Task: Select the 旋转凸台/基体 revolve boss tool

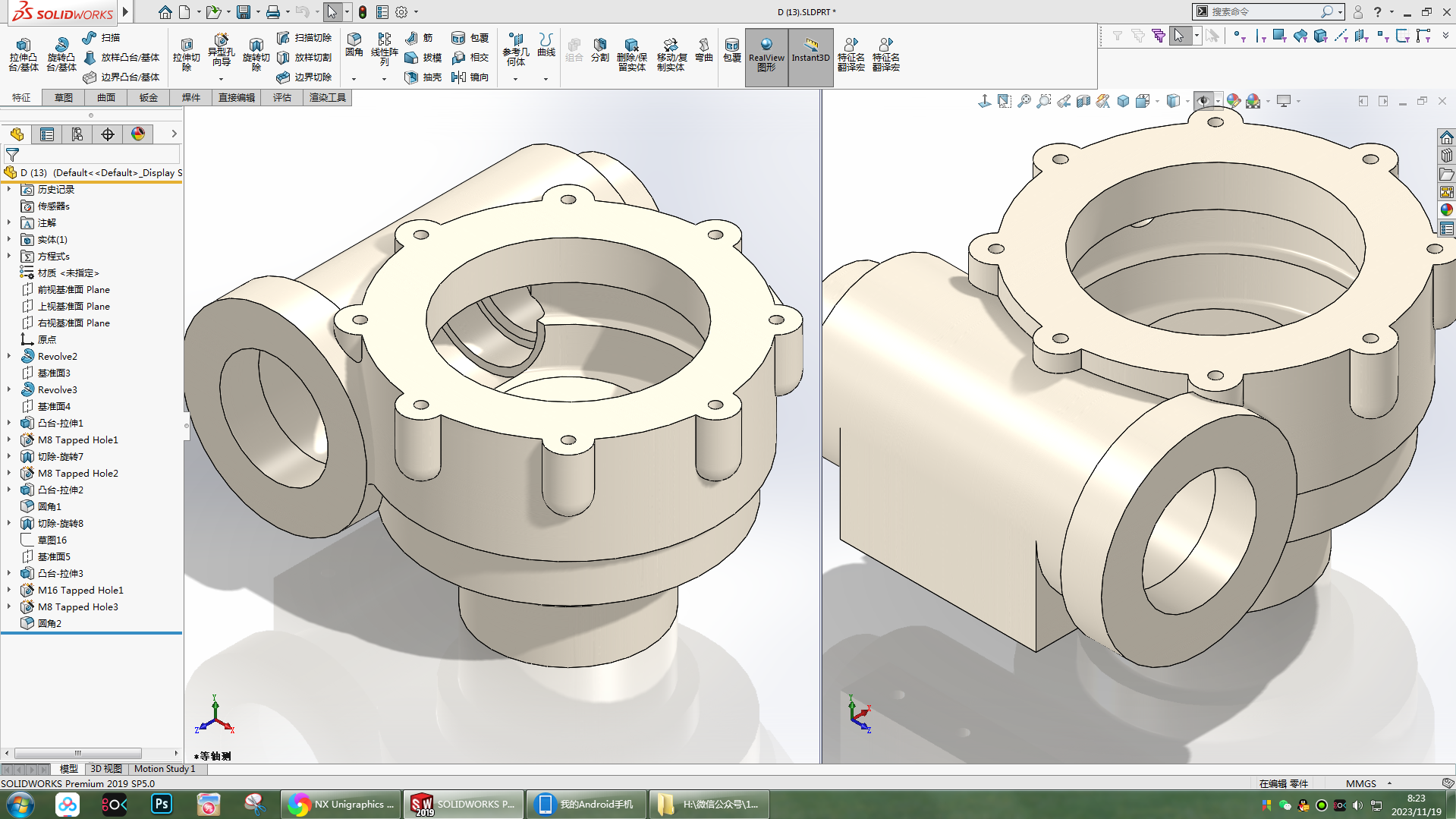Action: [61, 54]
